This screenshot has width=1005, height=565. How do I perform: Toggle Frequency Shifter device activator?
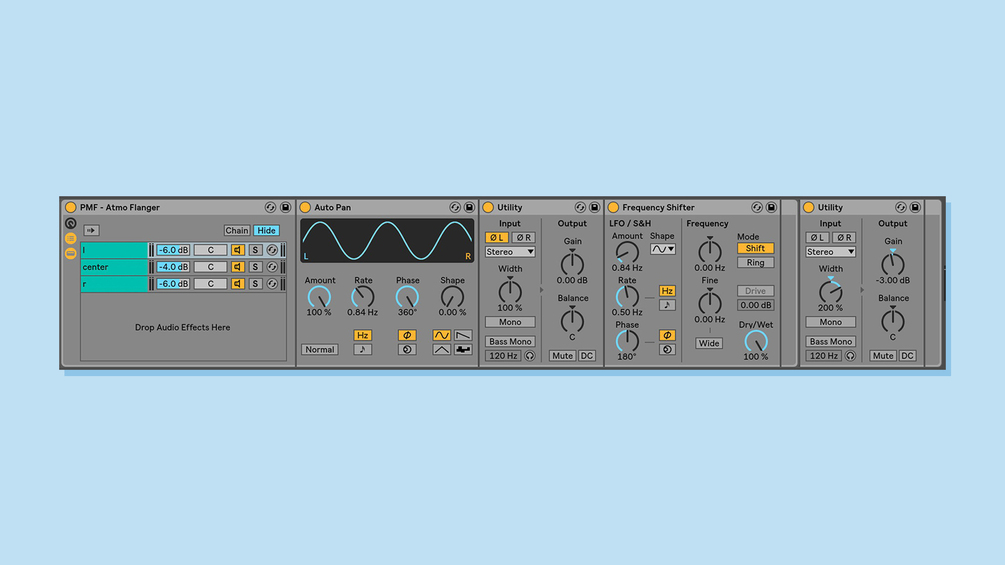[613, 208]
